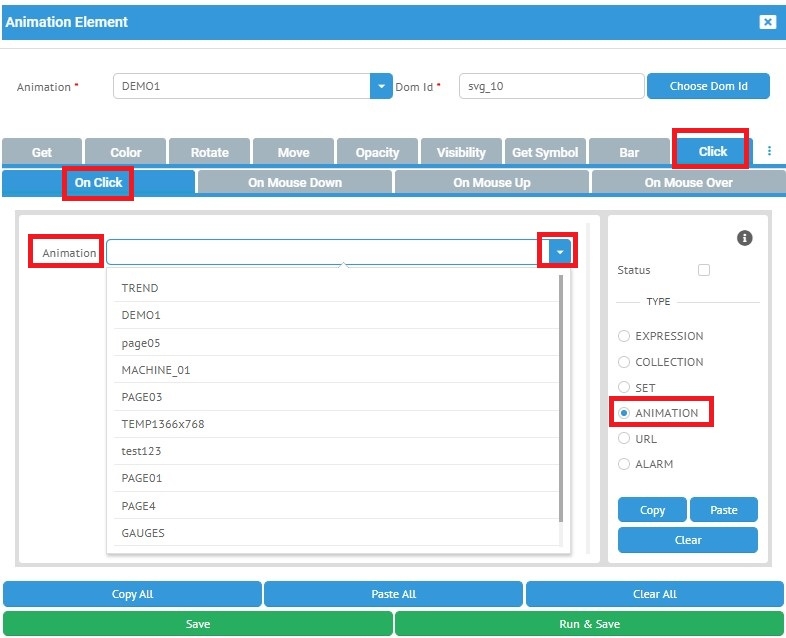Switch to the Get Symbol tab

coord(545,153)
